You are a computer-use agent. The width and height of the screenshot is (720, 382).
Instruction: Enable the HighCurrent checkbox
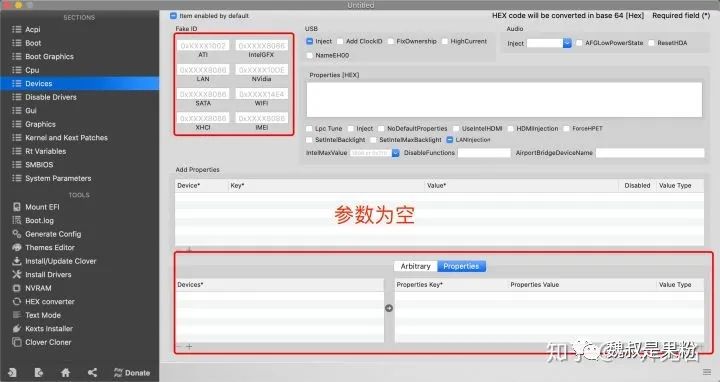[444, 41]
